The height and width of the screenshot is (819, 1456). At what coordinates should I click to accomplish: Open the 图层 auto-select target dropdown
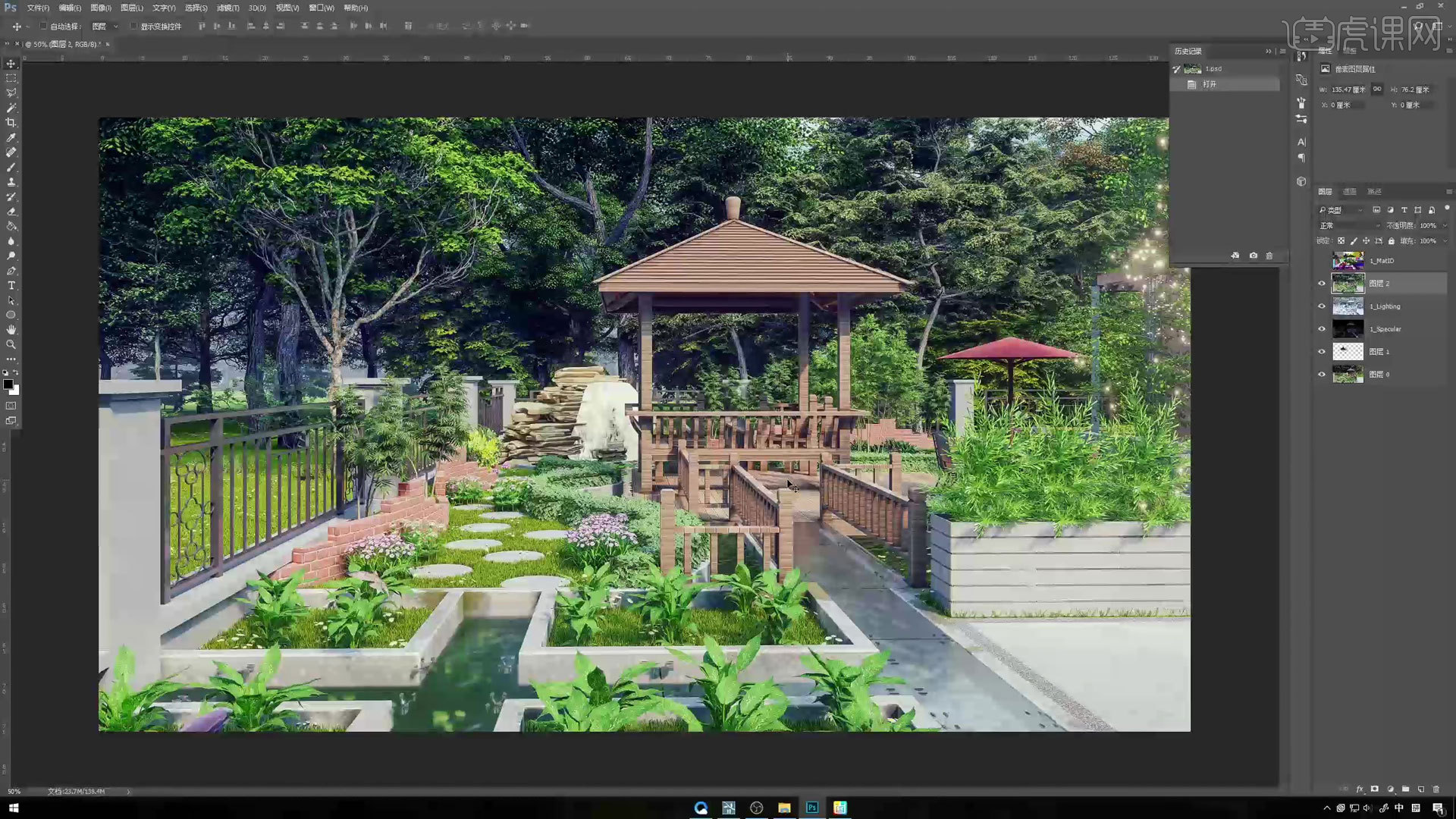pos(105,26)
